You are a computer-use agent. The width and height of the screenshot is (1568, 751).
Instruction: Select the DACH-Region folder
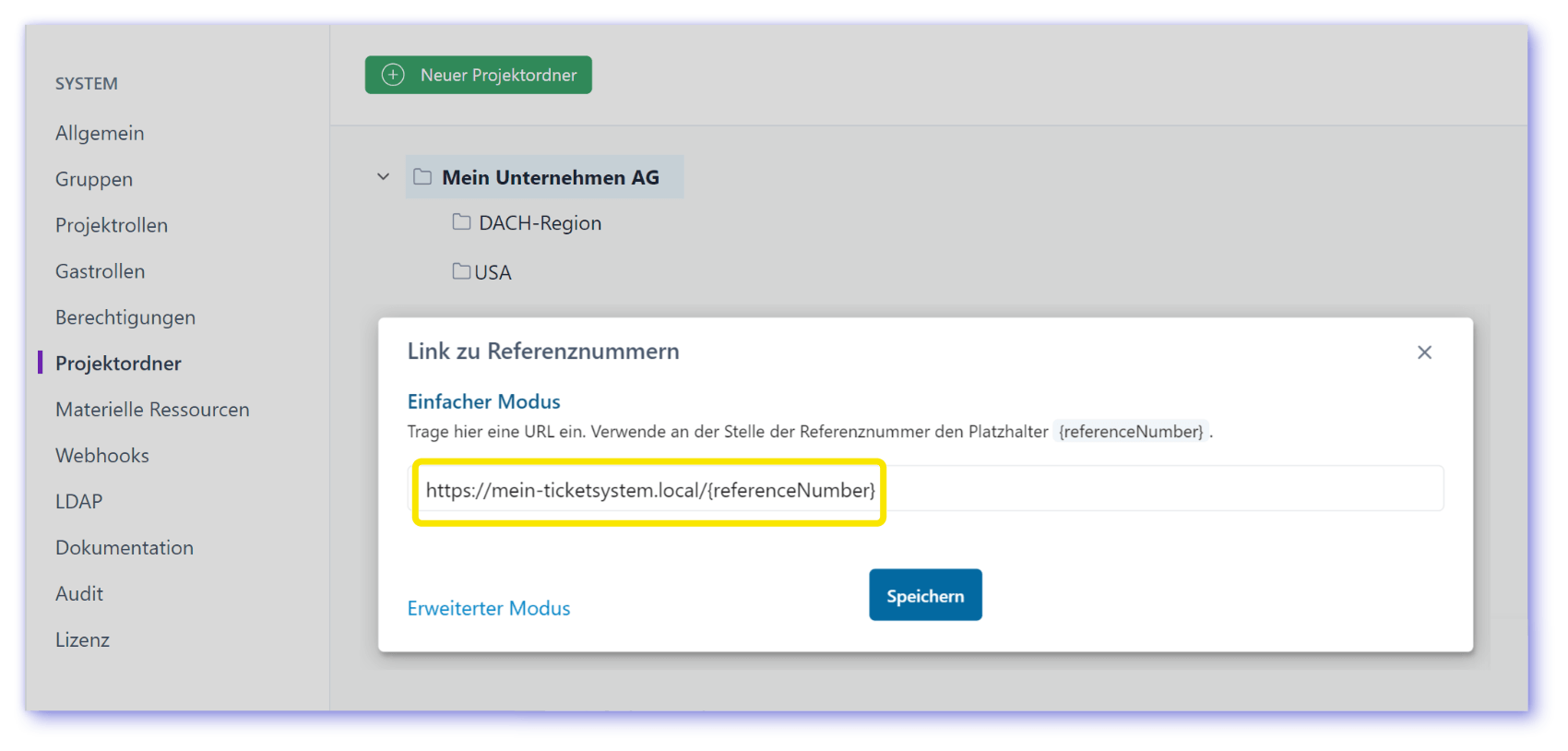point(540,223)
